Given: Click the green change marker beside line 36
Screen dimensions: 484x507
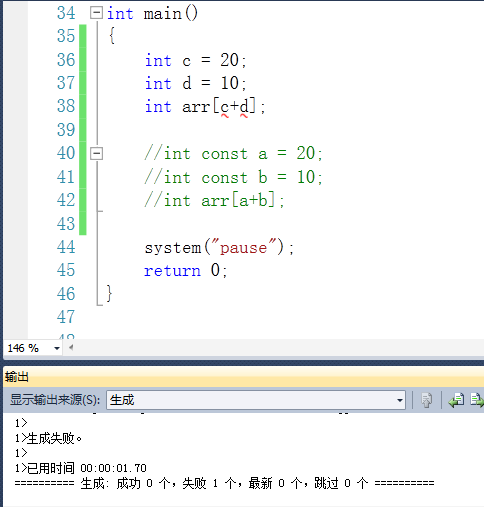Looking at the screenshot, I should [x=83, y=60].
